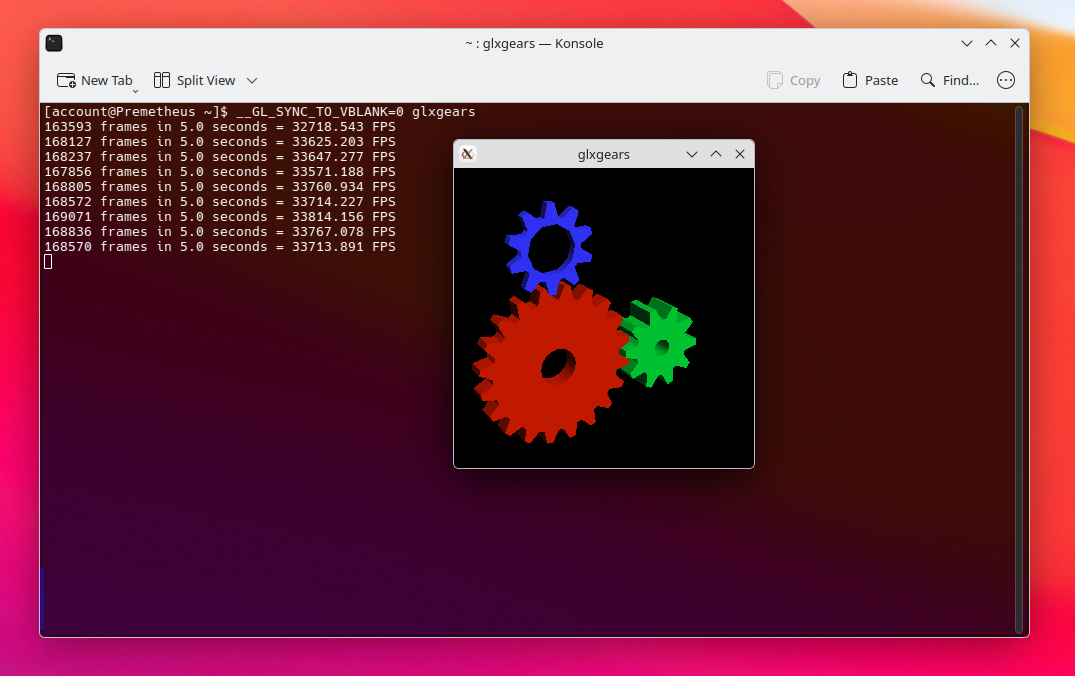Click the X11 icon in the glxgears title bar

tap(468, 154)
